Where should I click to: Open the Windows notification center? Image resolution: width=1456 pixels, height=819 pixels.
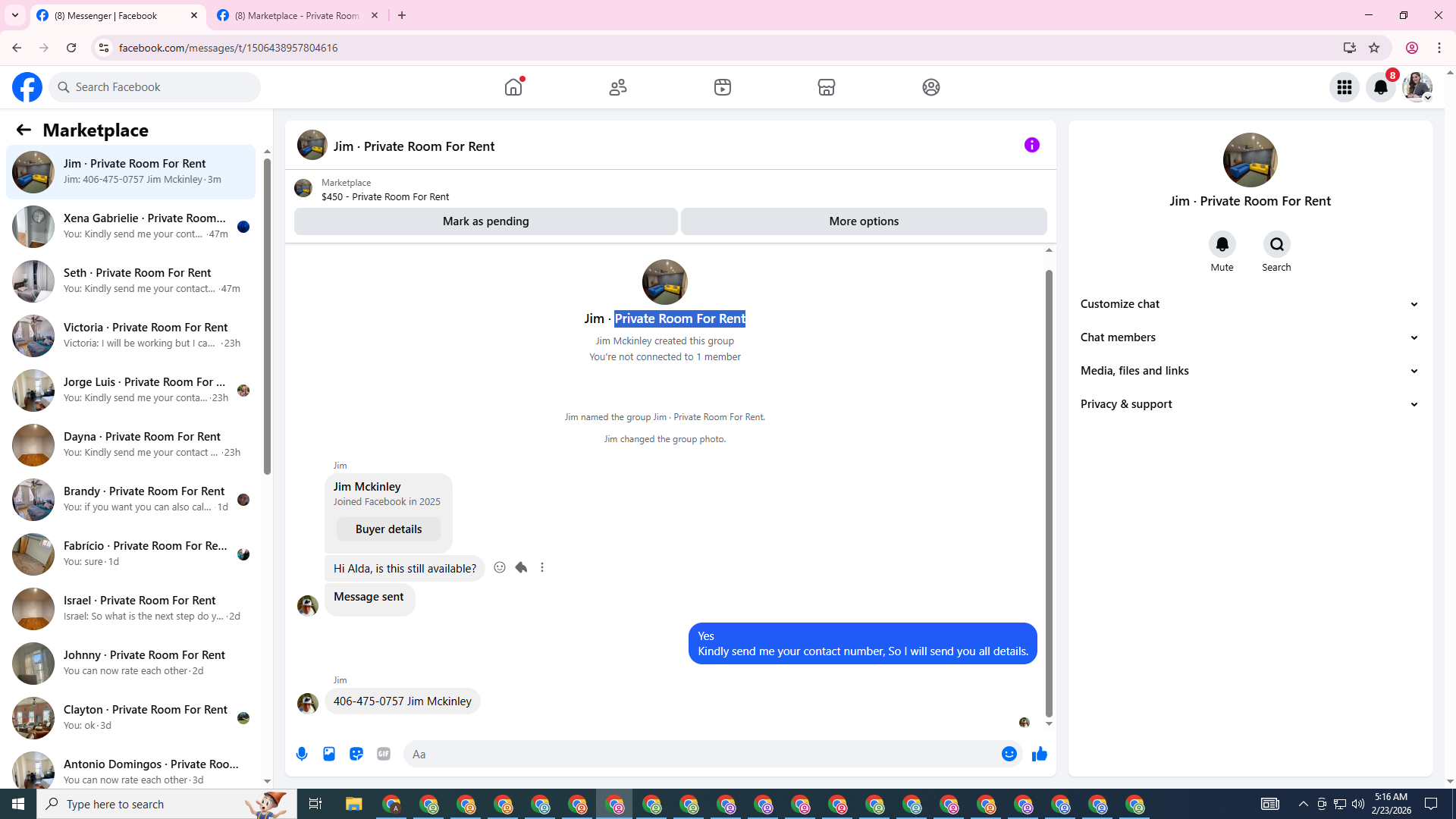1432,804
